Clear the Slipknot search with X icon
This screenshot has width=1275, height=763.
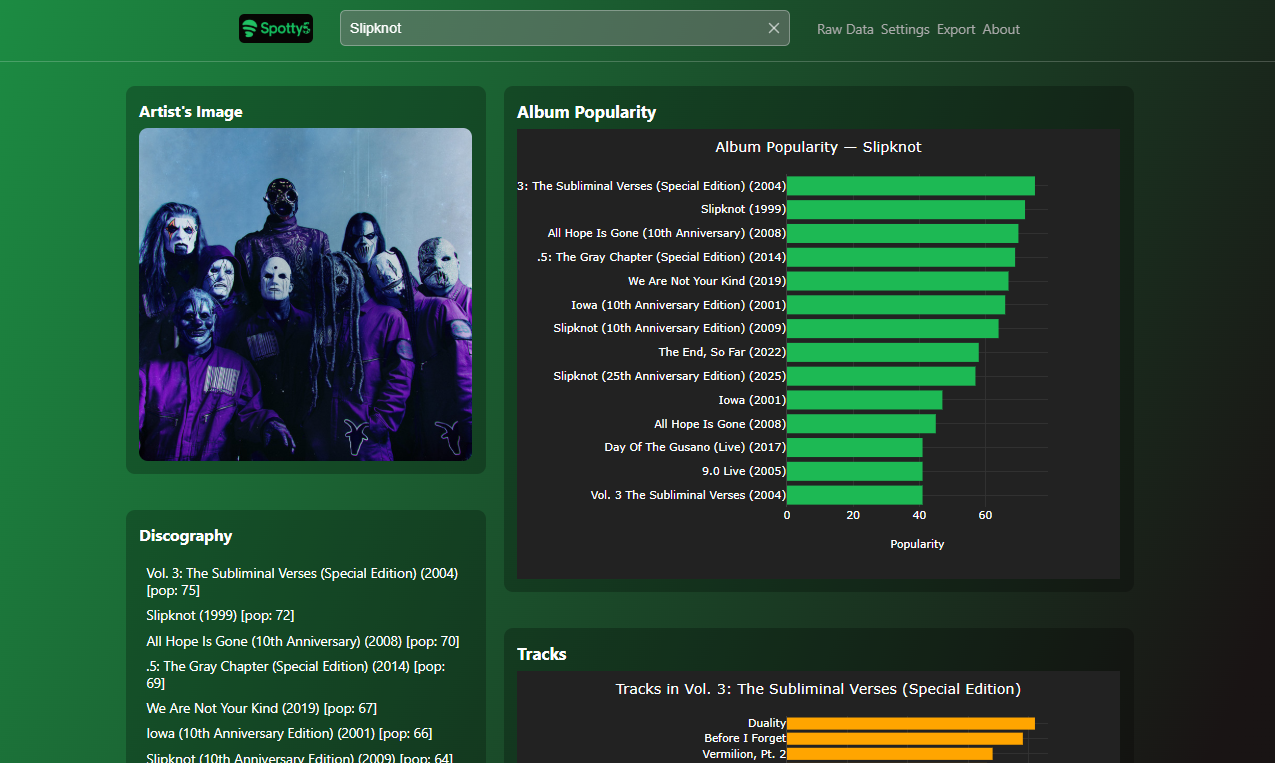click(773, 28)
